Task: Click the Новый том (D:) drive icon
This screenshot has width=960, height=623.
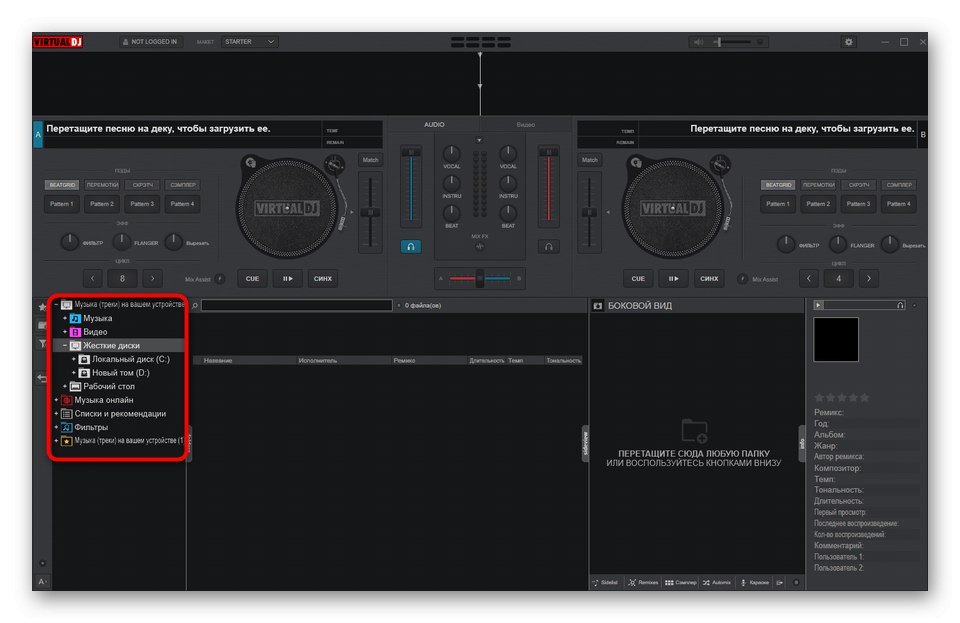Action: 84,373
